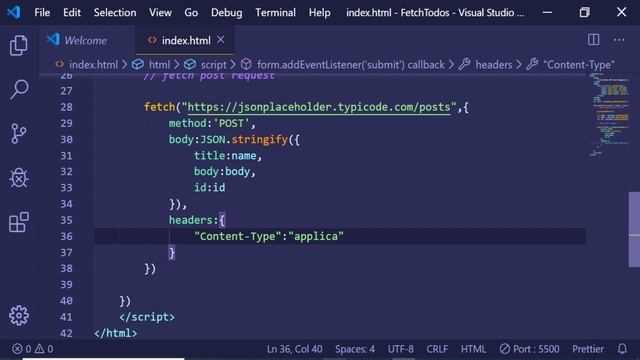Click Ln 36, Col 40 in status bar
The width and height of the screenshot is (640, 360).
tap(294, 349)
